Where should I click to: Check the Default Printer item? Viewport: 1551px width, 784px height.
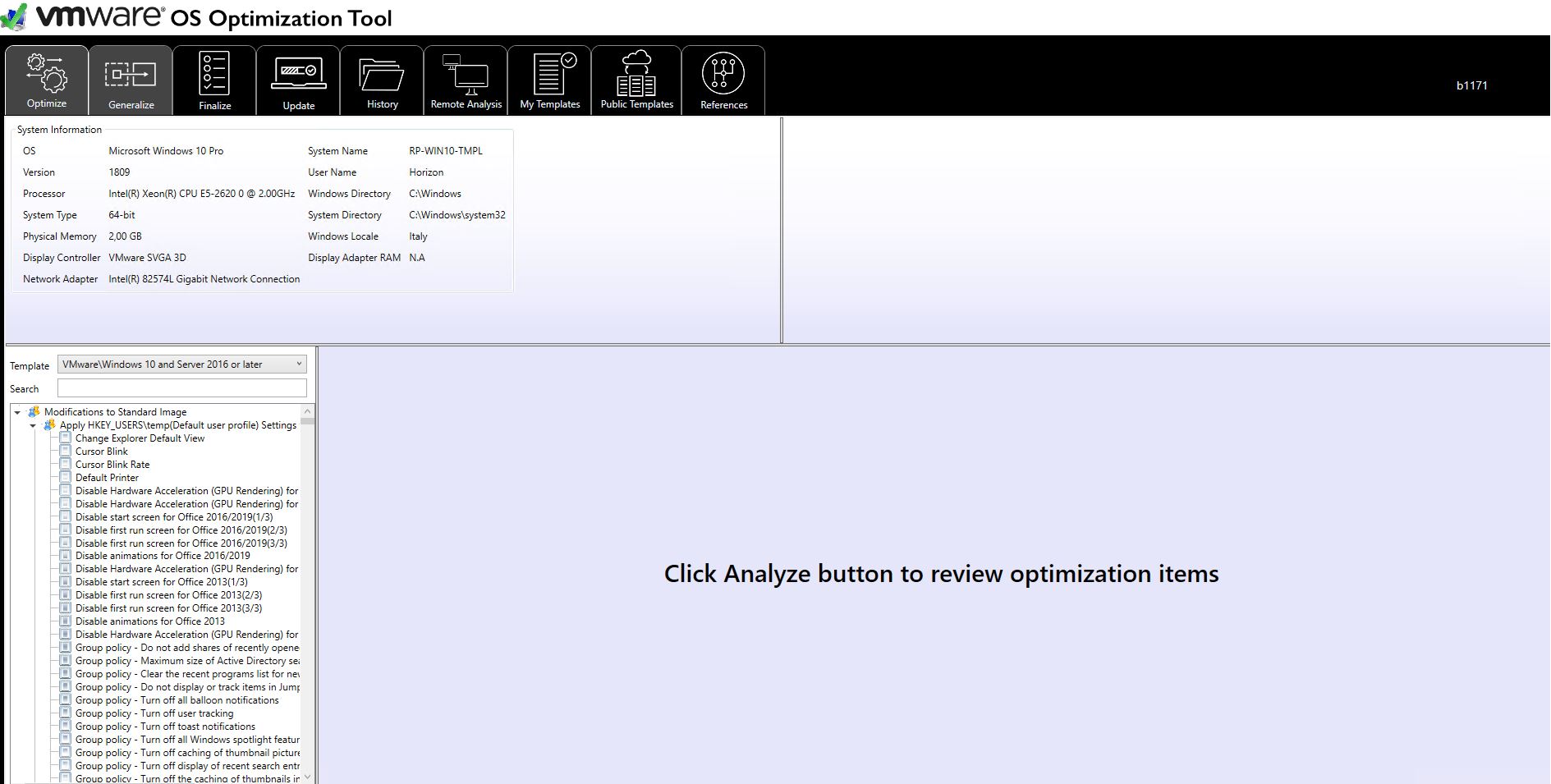click(x=66, y=477)
